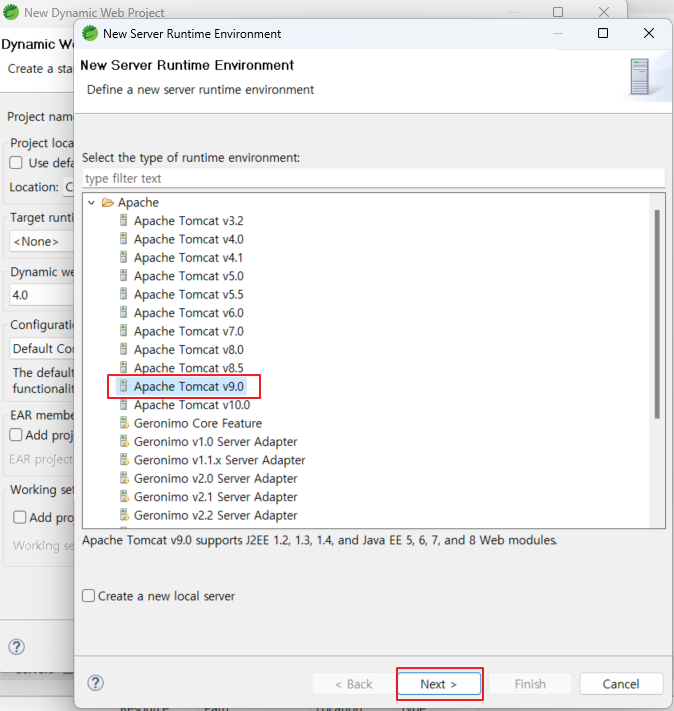
Task: Select Apache Tomcat v8.0 runtime
Action: point(189,350)
